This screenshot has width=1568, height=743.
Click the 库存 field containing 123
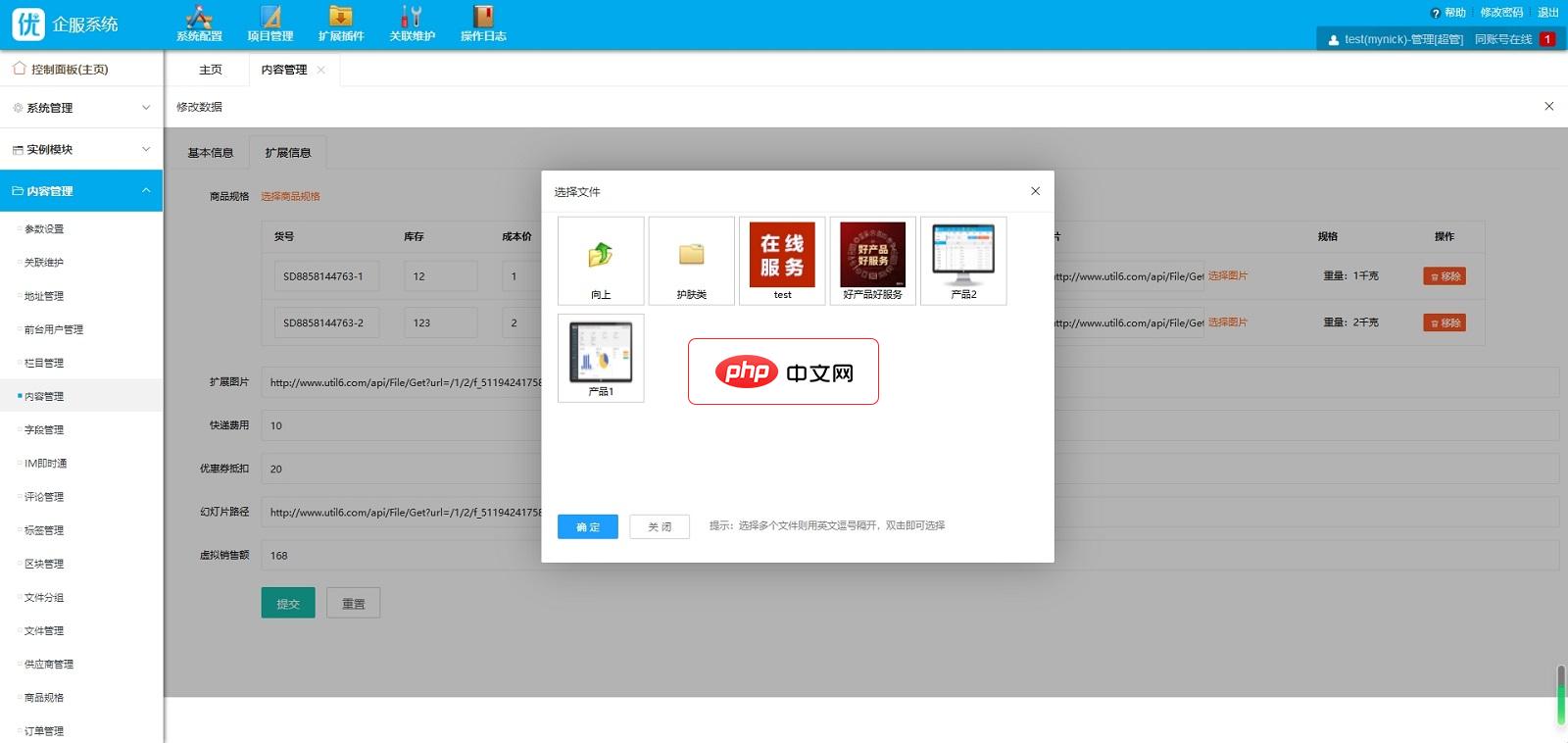pos(441,322)
